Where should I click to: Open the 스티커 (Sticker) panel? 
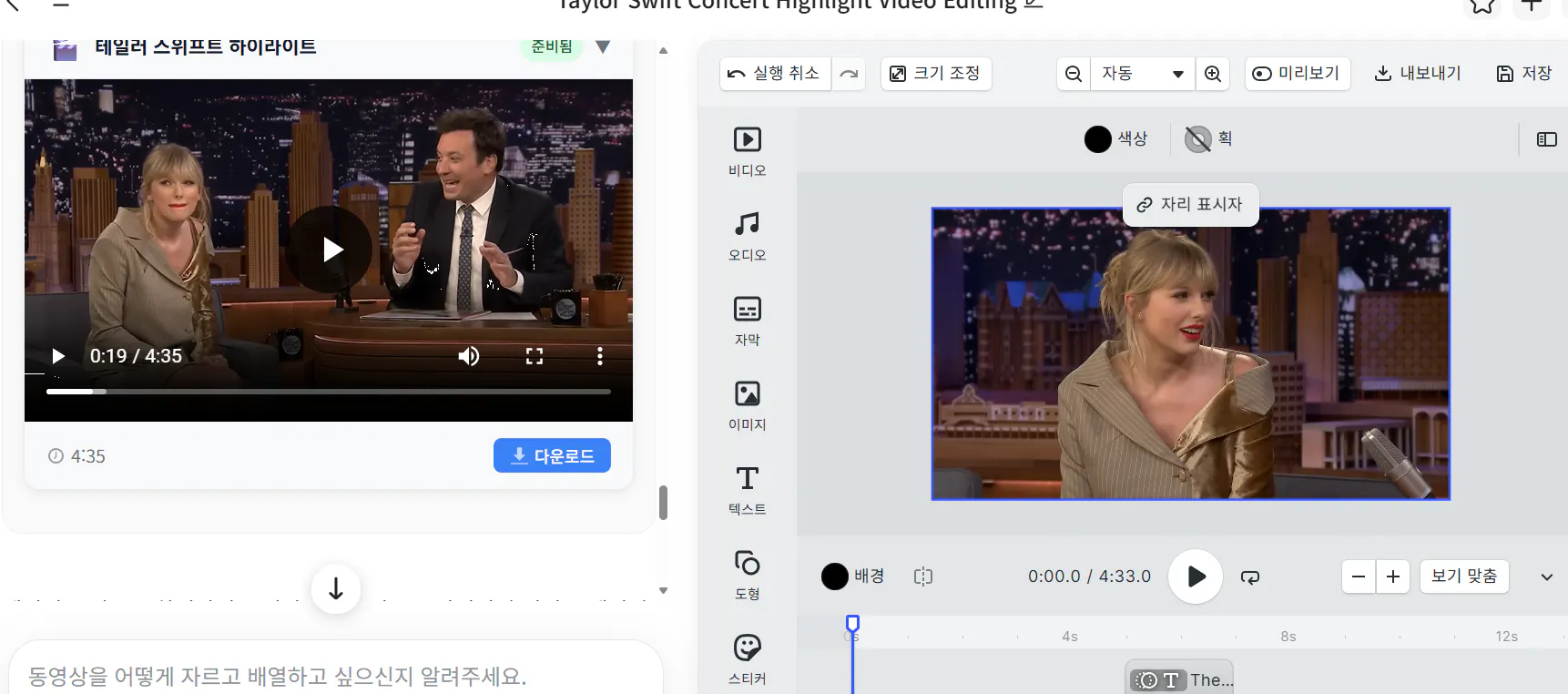(x=747, y=659)
